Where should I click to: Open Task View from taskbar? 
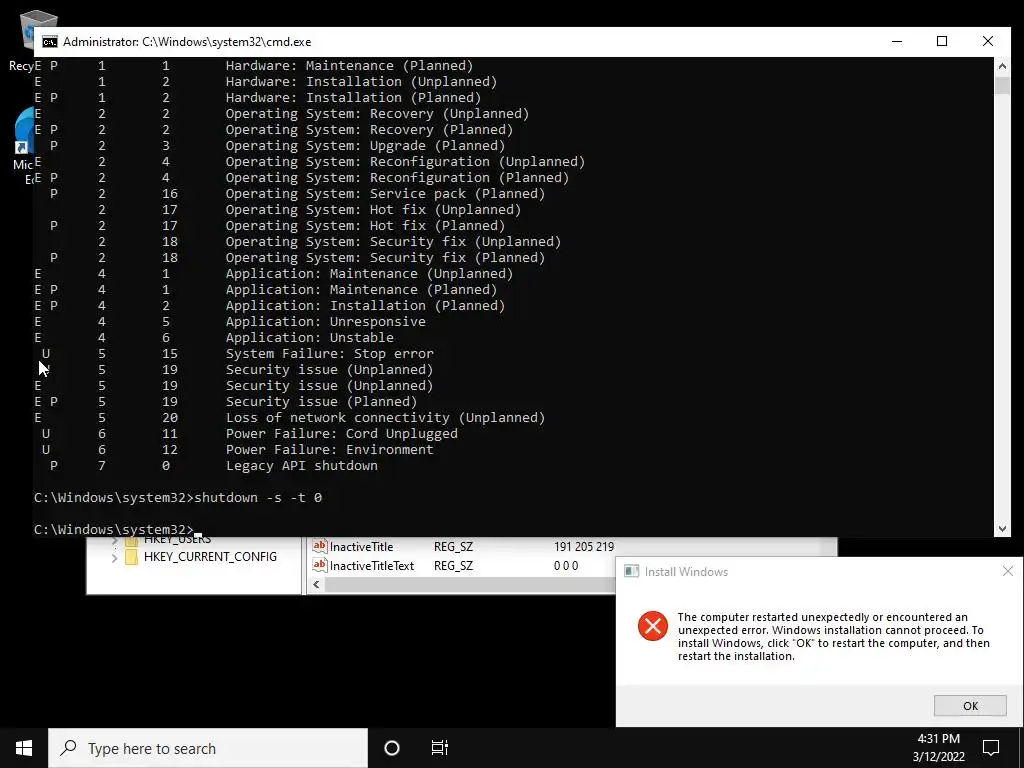[x=440, y=748]
